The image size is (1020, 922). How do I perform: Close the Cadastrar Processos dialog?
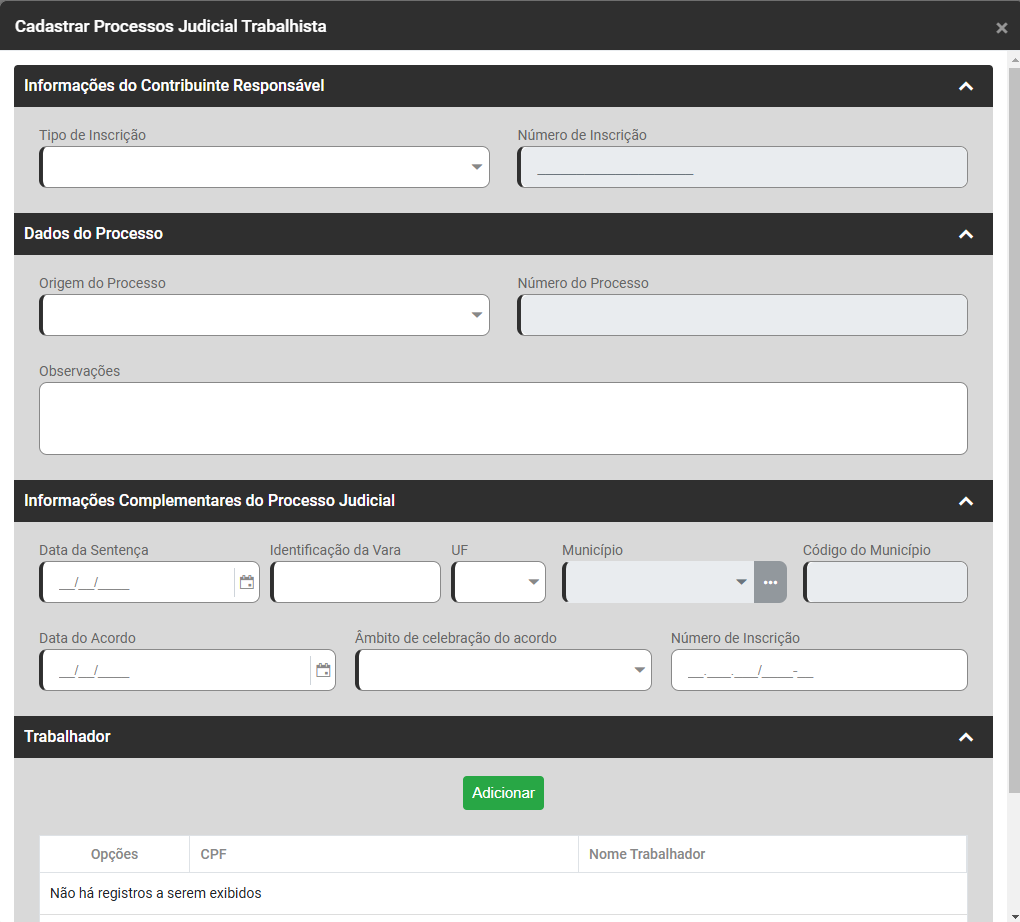[x=1001, y=28]
